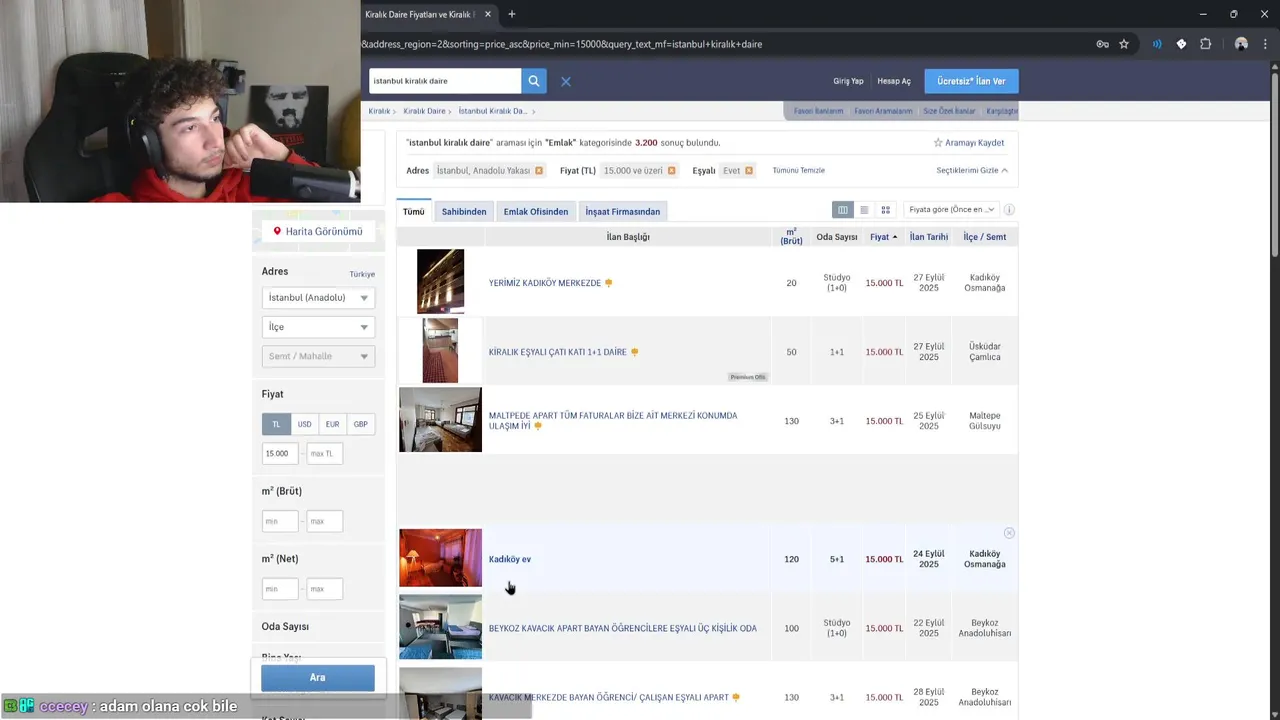This screenshot has height=720, width=1280.
Task: Click the info icon beside the sort dropdown
Action: 1009,210
